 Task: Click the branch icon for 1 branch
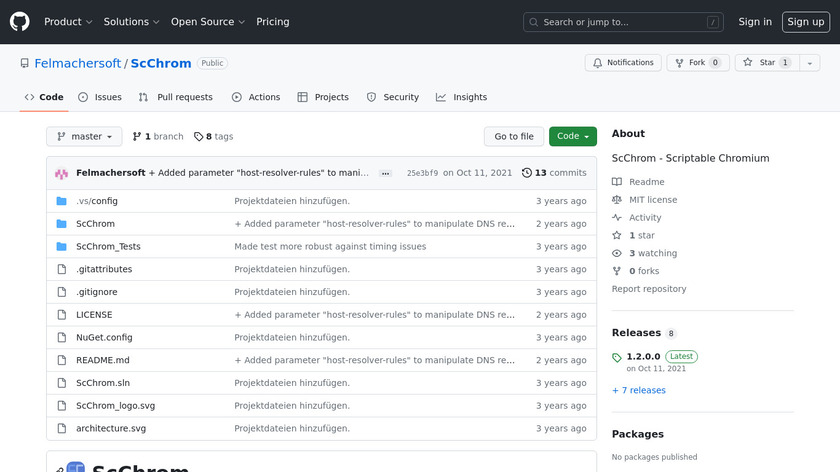(x=137, y=137)
